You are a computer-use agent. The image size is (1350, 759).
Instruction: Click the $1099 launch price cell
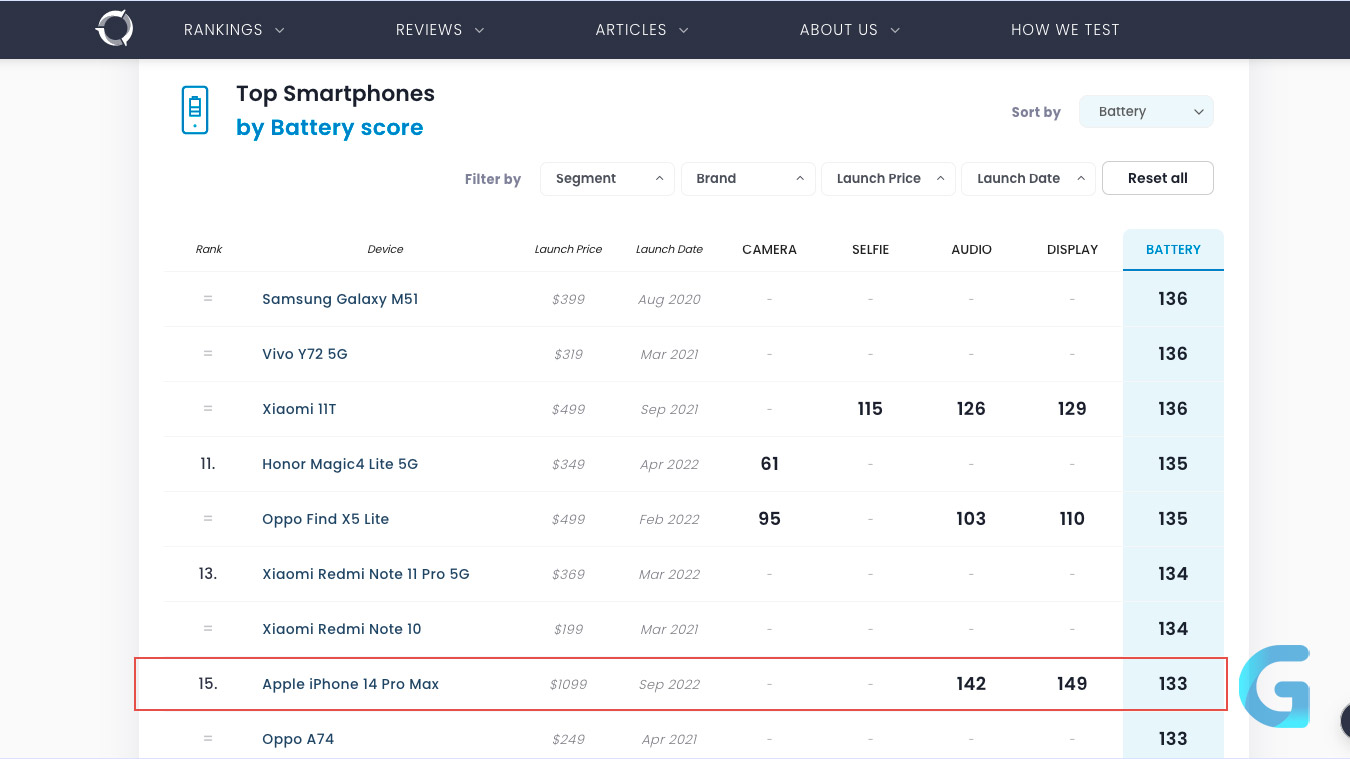568,684
